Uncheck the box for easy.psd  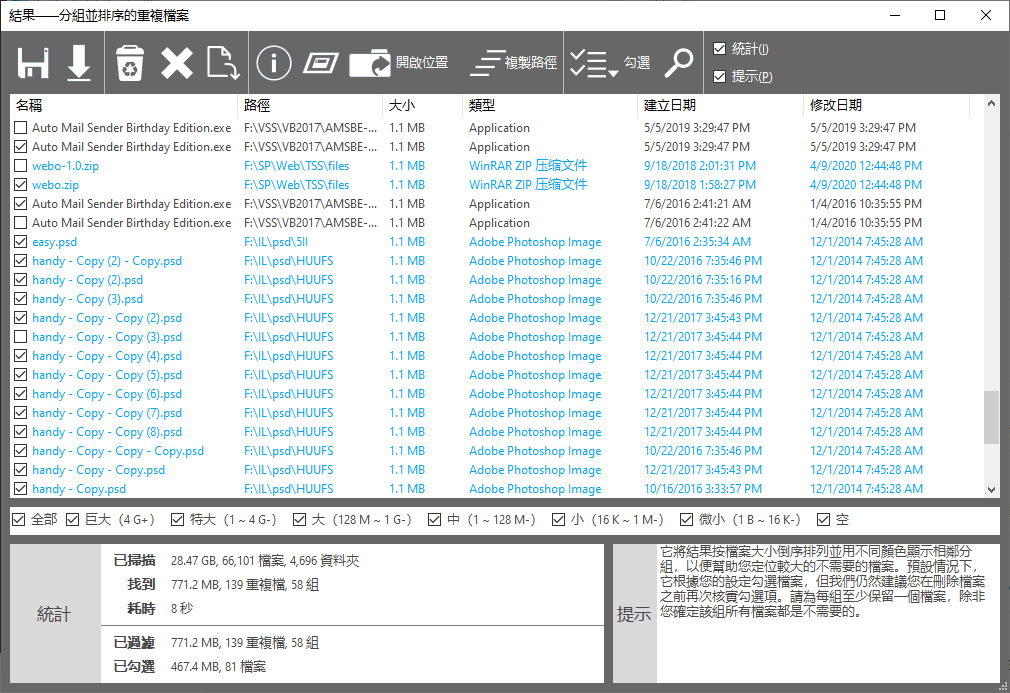pyautogui.click(x=21, y=242)
